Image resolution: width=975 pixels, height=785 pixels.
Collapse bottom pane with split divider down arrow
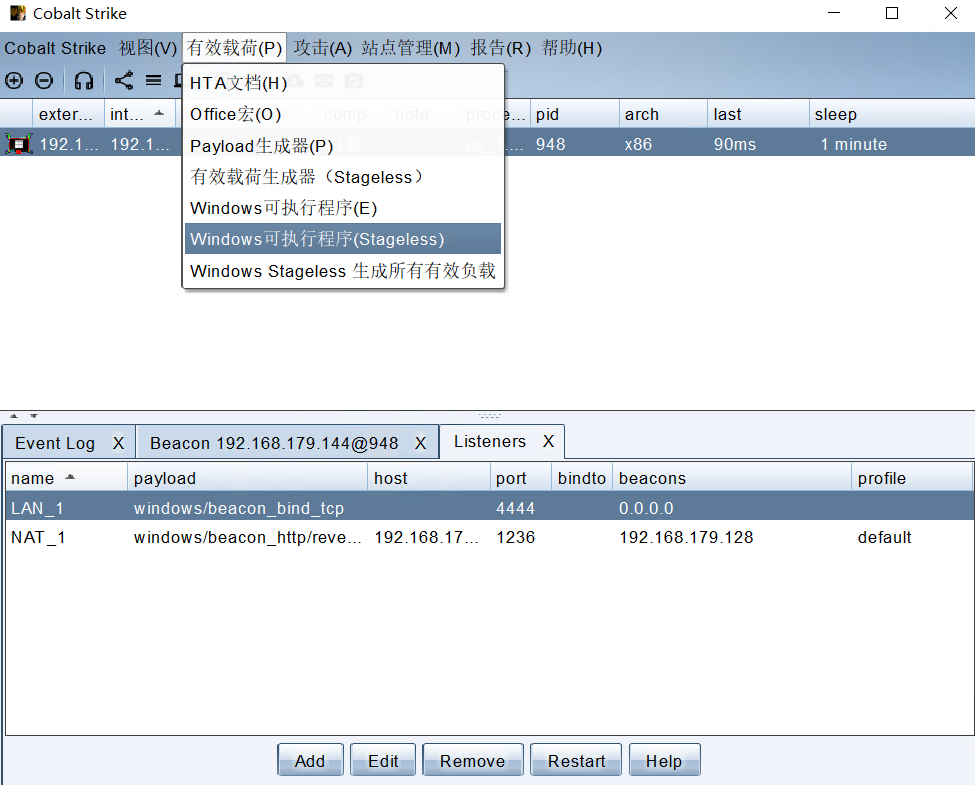(x=34, y=416)
